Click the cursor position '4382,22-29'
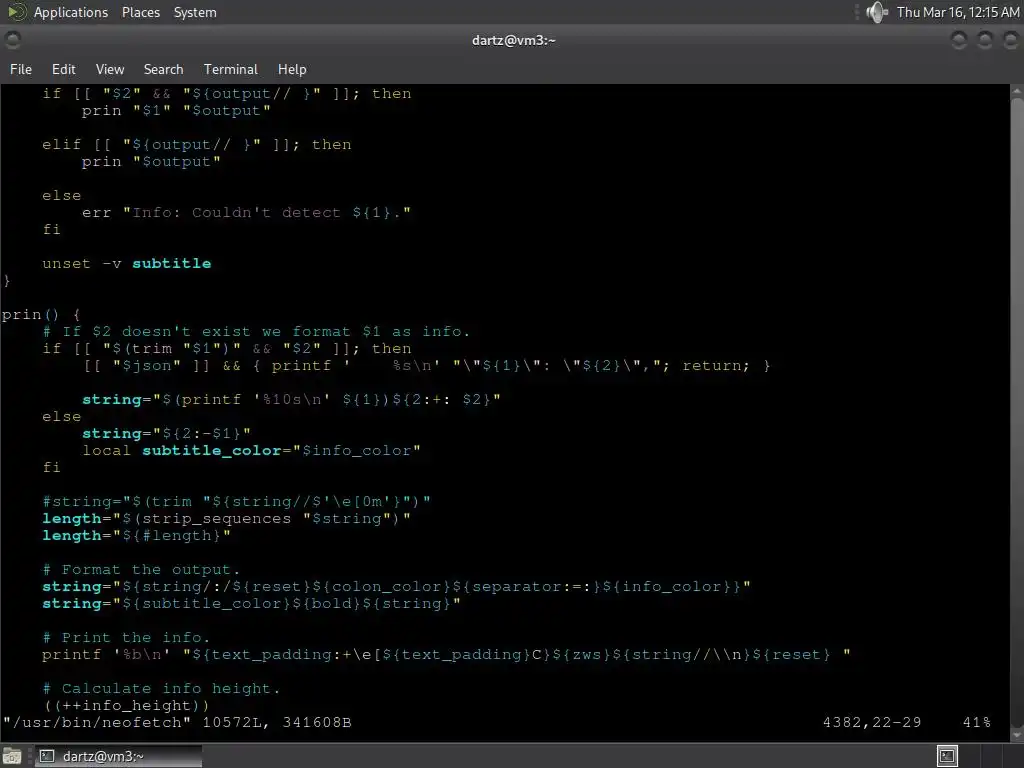Screen dimensions: 1024x768 pyautogui.click(x=872, y=722)
